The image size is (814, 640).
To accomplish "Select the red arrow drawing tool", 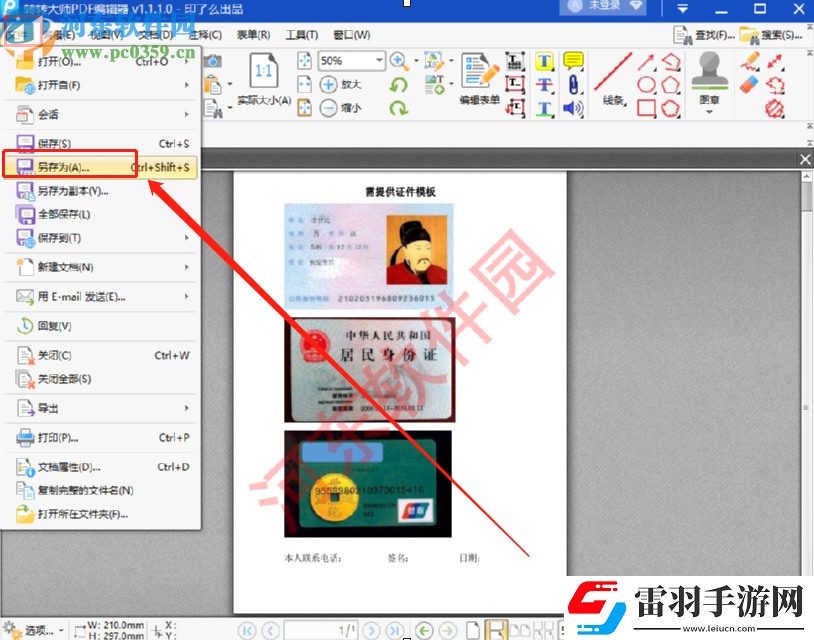I will [x=646, y=62].
